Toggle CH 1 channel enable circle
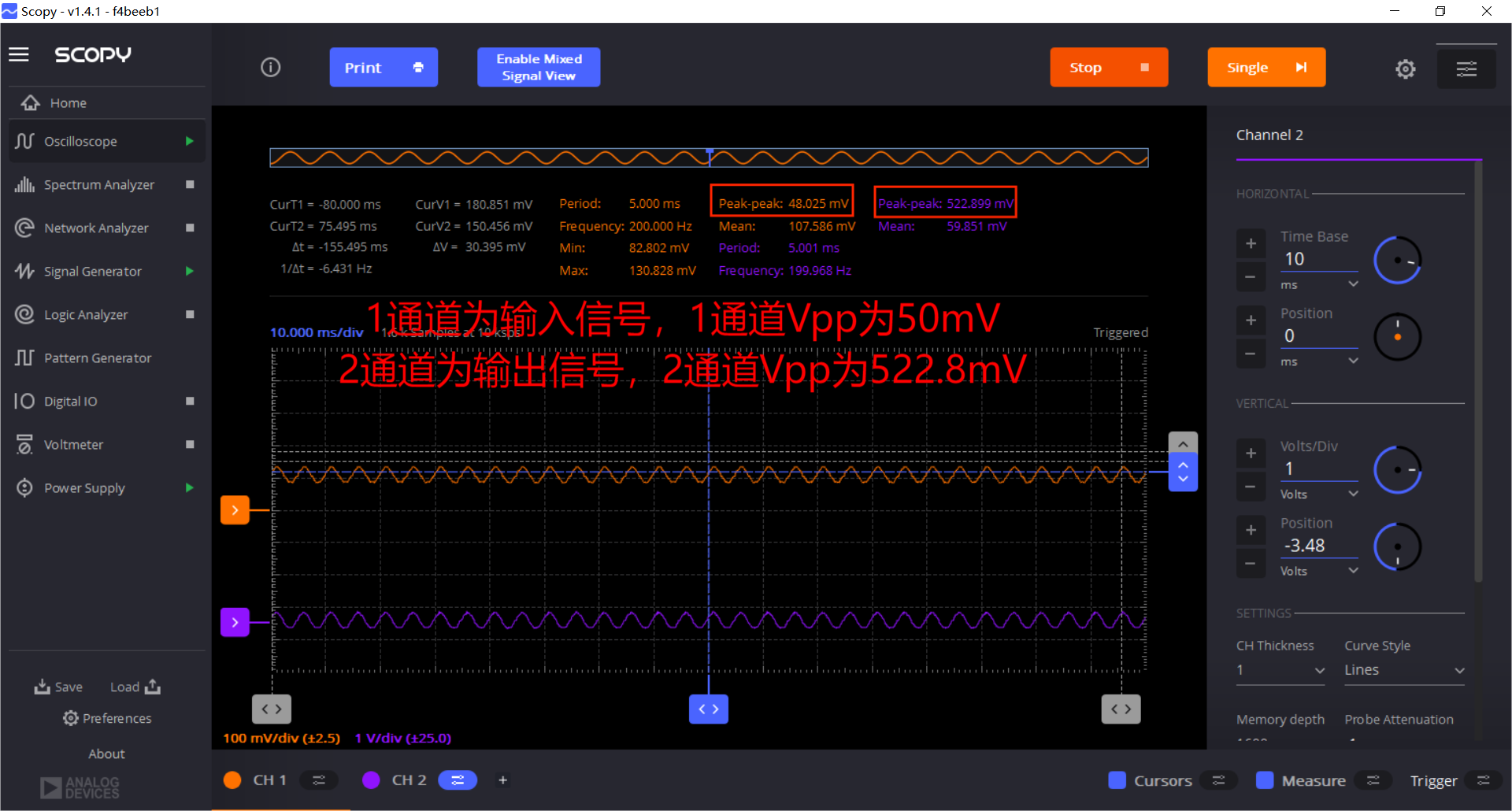 click(x=232, y=780)
